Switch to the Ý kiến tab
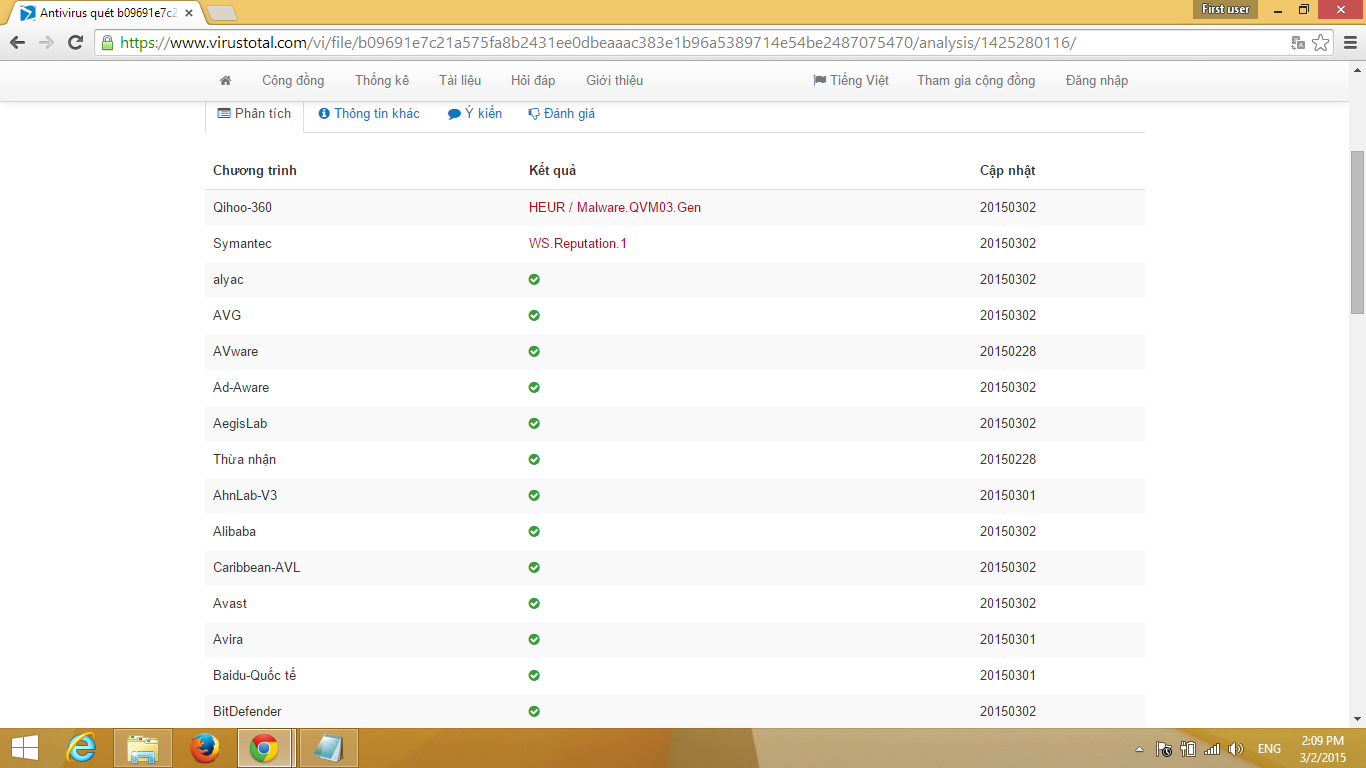Screen dimensions: 1366x768 (475, 114)
